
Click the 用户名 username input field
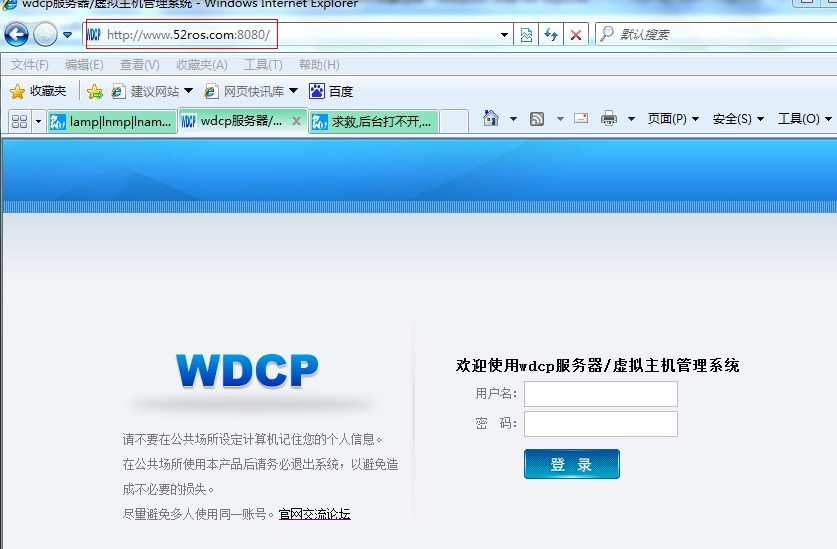coord(601,394)
